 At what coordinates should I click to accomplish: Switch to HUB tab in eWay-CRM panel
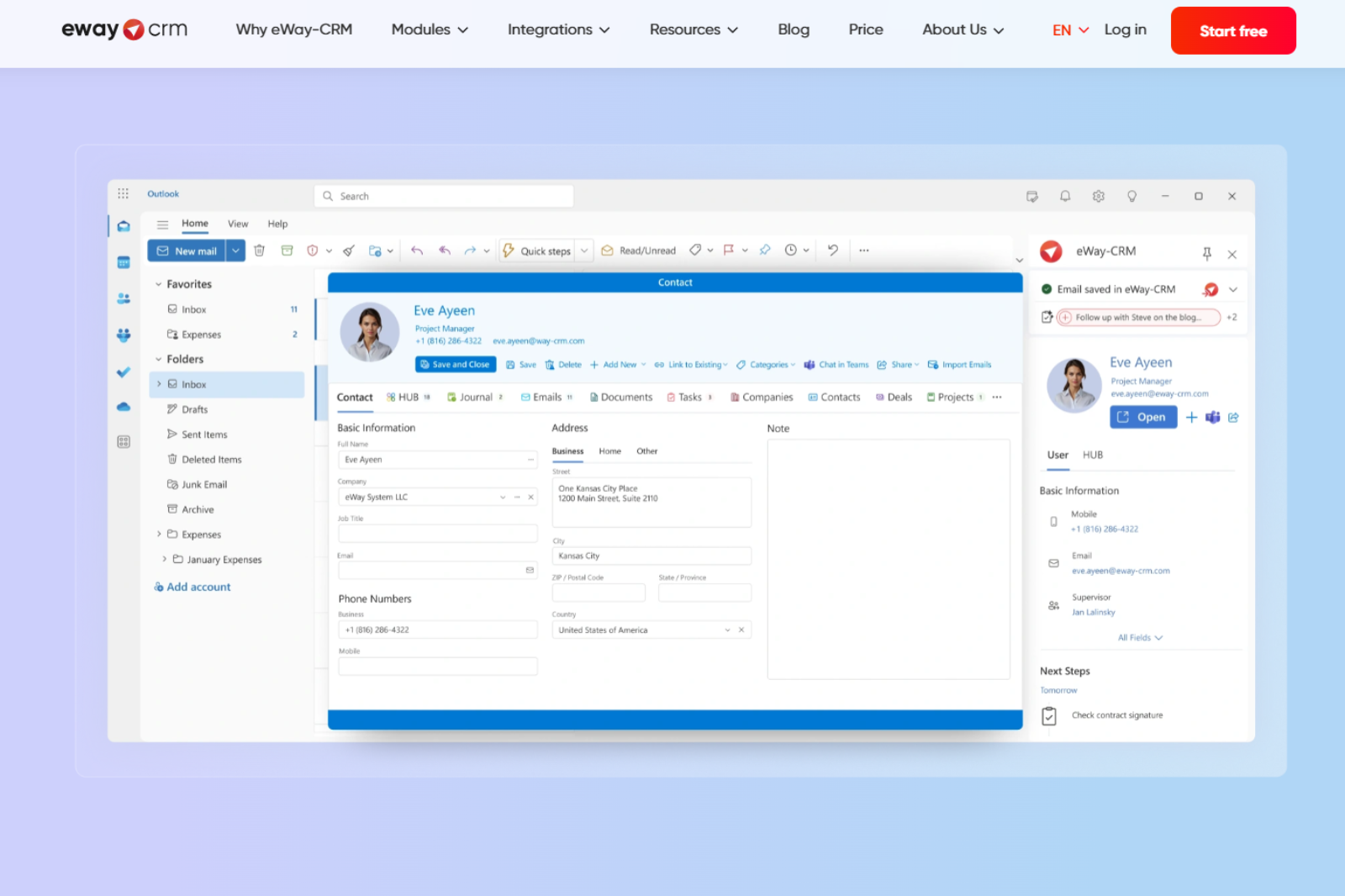click(x=1092, y=455)
